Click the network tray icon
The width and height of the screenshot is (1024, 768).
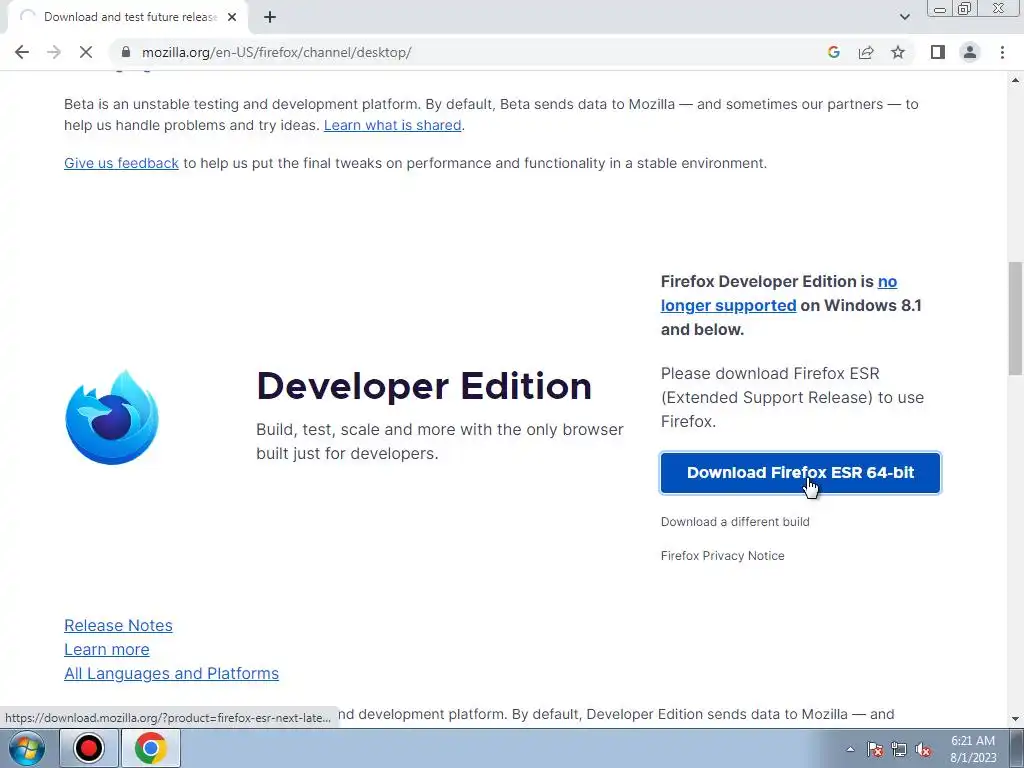899,749
